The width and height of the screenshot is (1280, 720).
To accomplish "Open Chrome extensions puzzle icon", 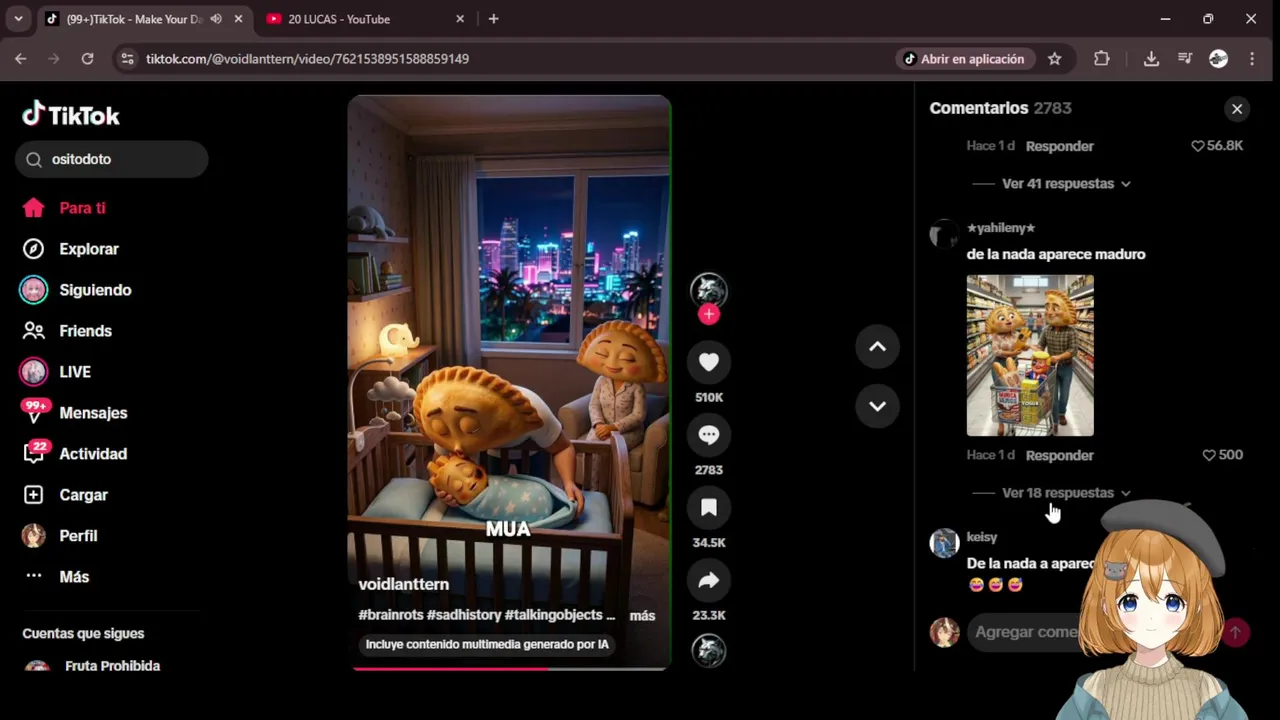I will point(1101,59).
